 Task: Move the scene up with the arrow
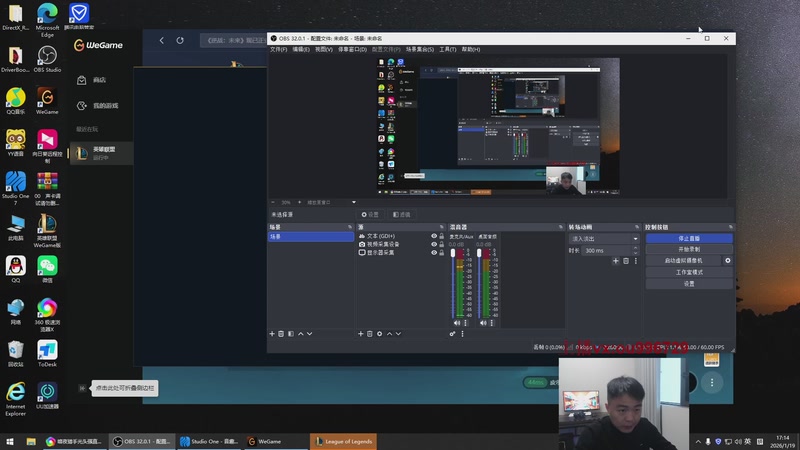pyautogui.click(x=301, y=334)
